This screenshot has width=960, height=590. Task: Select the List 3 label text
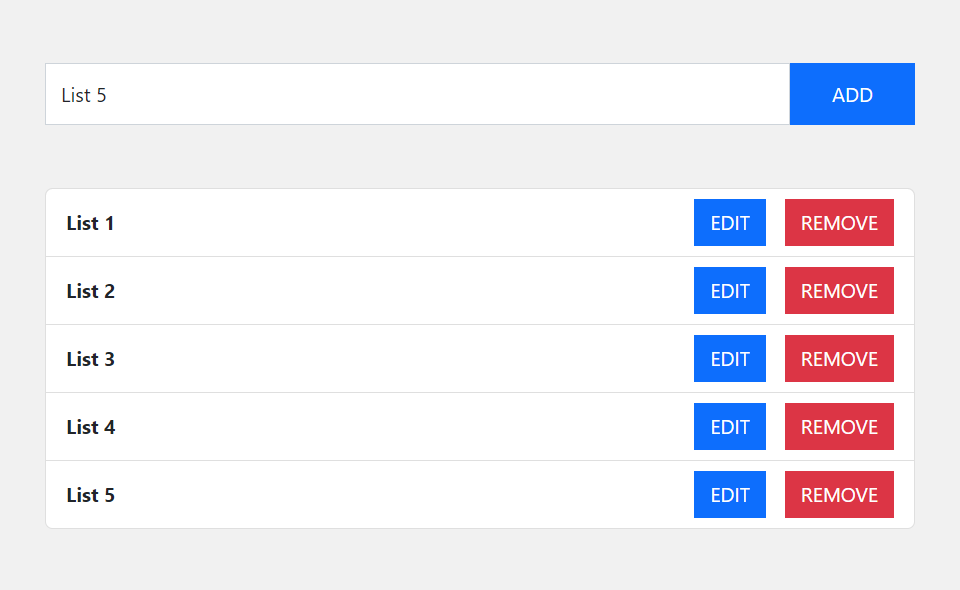pos(90,359)
